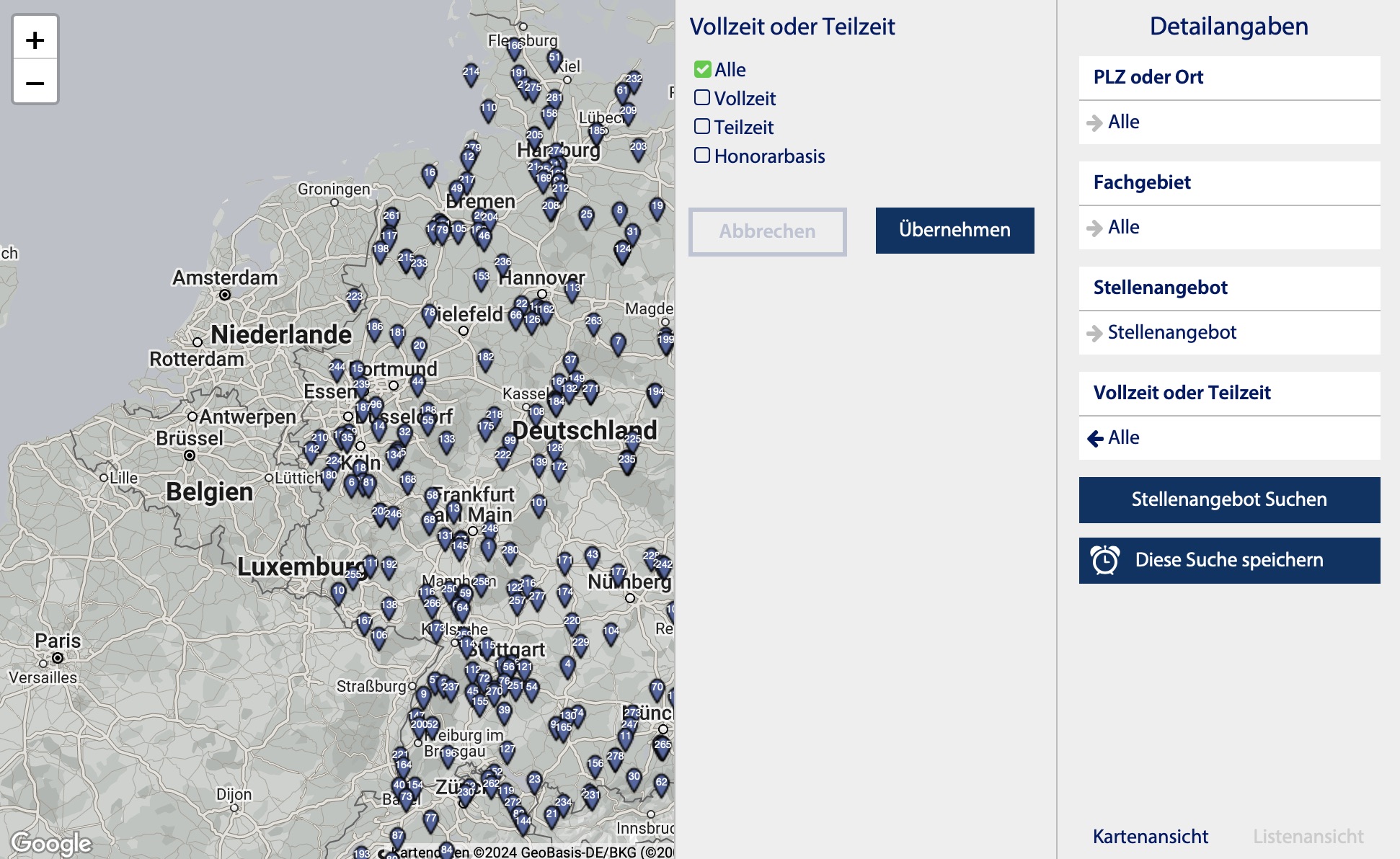1400x859 pixels.
Task: Click Stellenangebot Suchen button
Action: (1229, 499)
